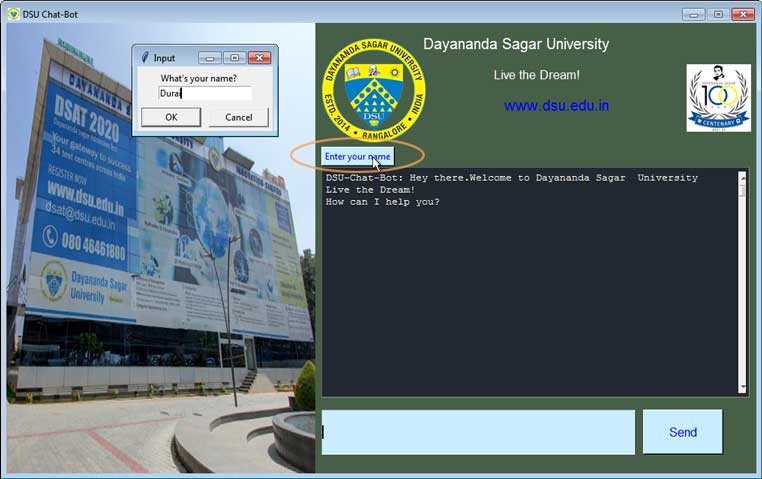Close the DSU Chat-Bot window
The height and width of the screenshot is (479, 762).
tap(743, 14)
